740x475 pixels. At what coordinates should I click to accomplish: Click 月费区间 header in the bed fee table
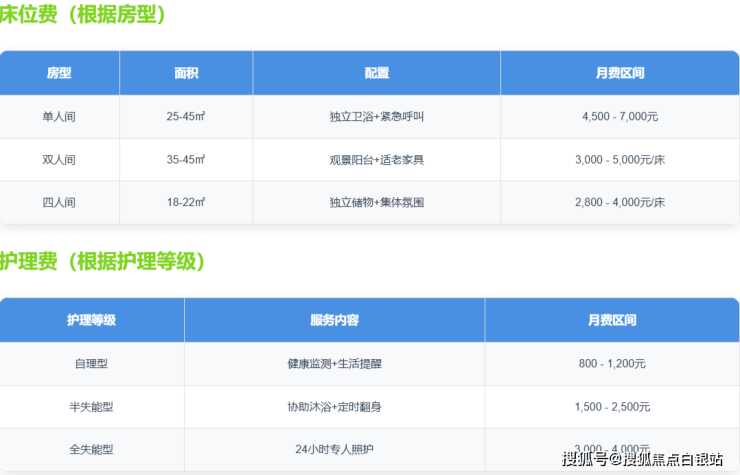619,73
